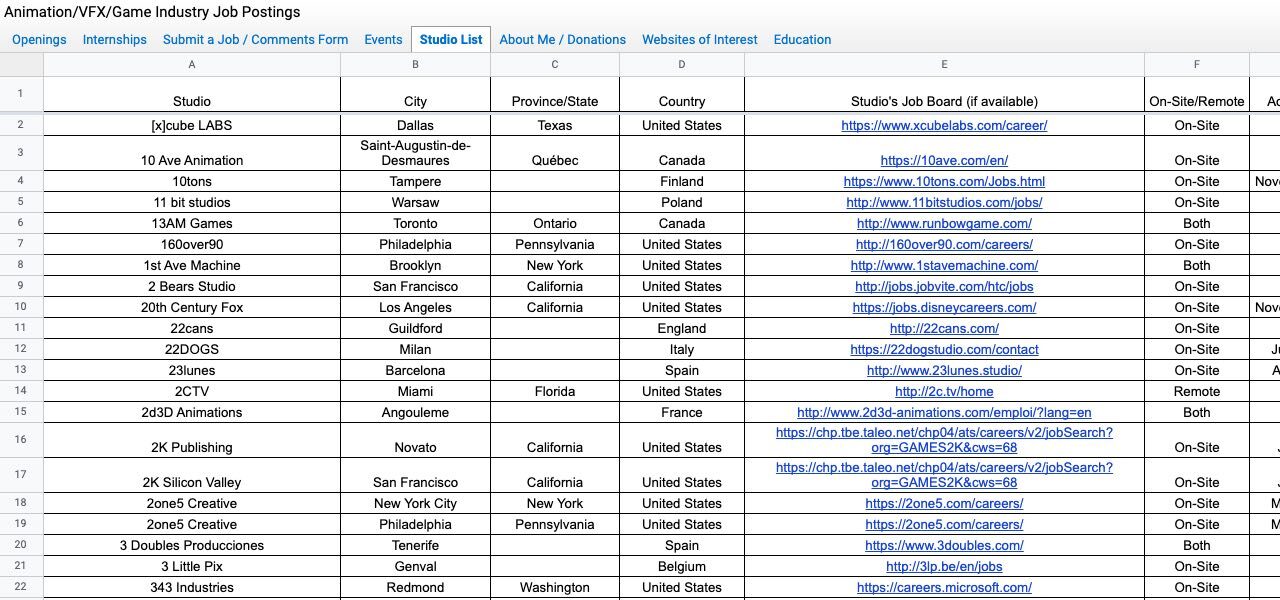Switch to the Openings tab
The height and width of the screenshot is (600, 1280).
(x=39, y=40)
